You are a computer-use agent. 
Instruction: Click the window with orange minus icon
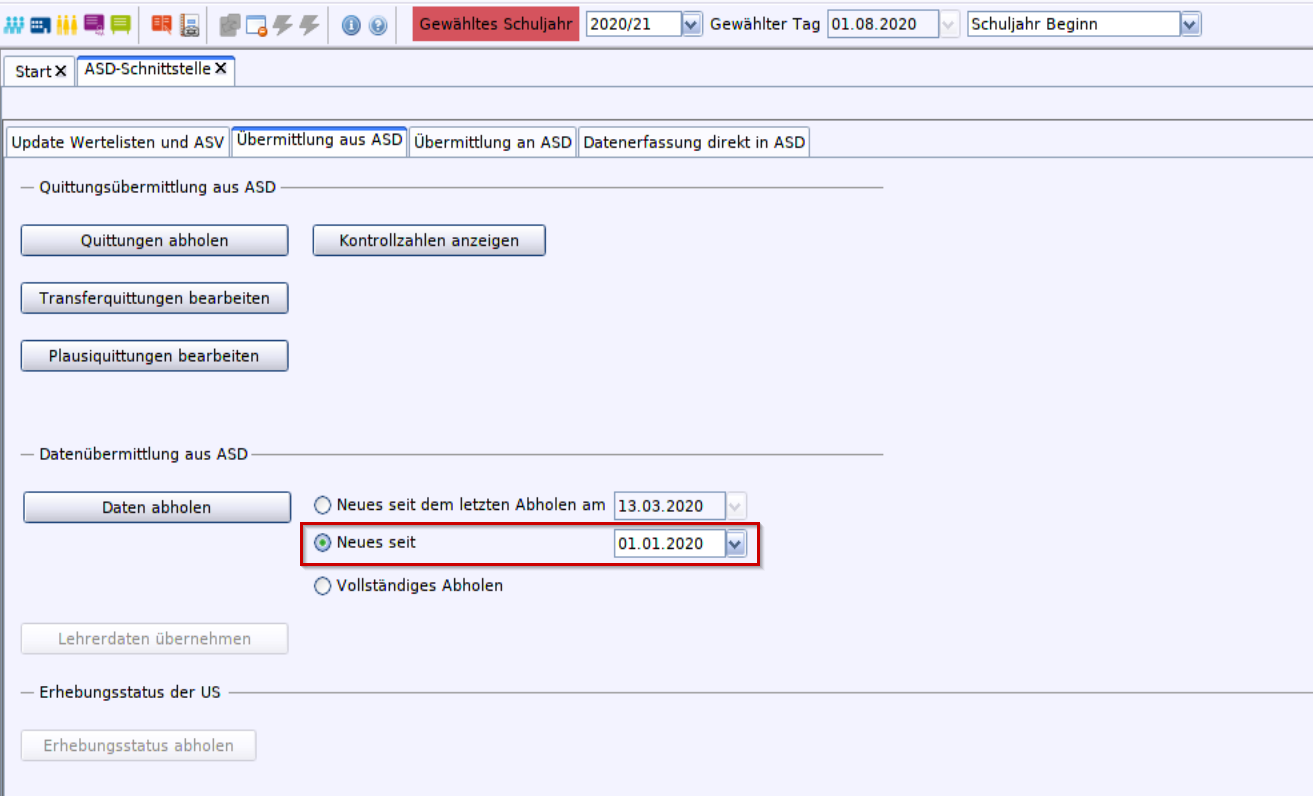256,25
